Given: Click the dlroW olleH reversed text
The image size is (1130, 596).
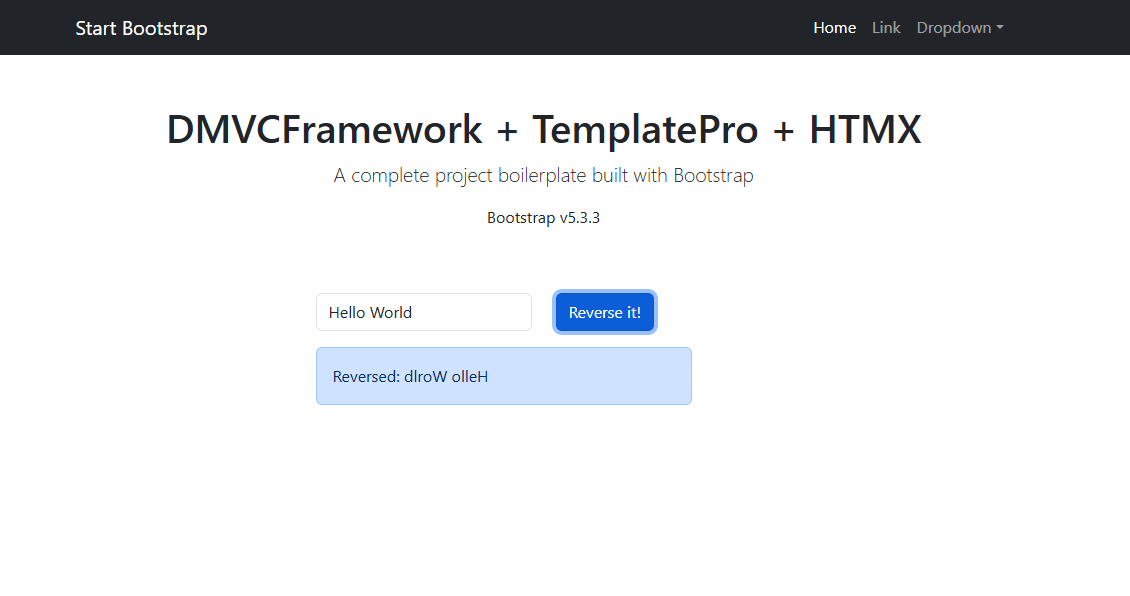Looking at the screenshot, I should click(x=446, y=376).
